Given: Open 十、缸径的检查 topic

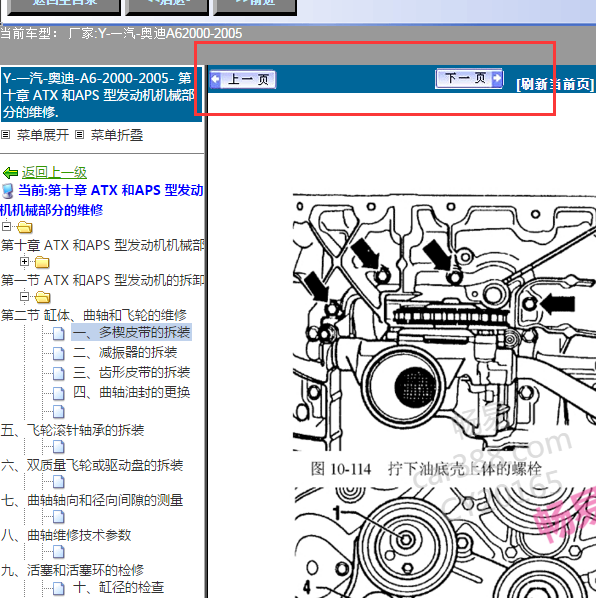Looking at the screenshot, I should [x=119, y=587].
